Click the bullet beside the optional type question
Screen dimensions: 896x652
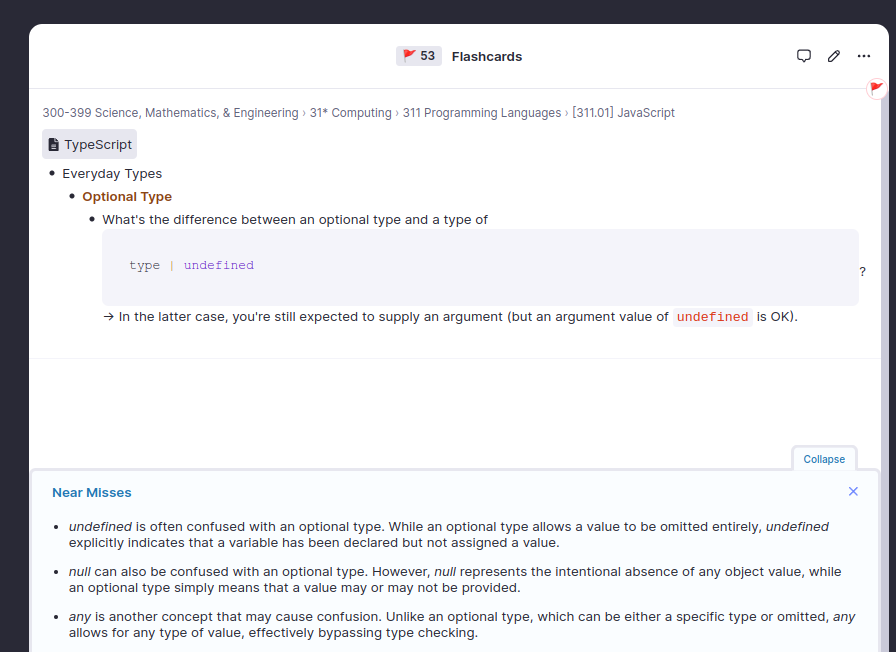[x=92, y=220]
